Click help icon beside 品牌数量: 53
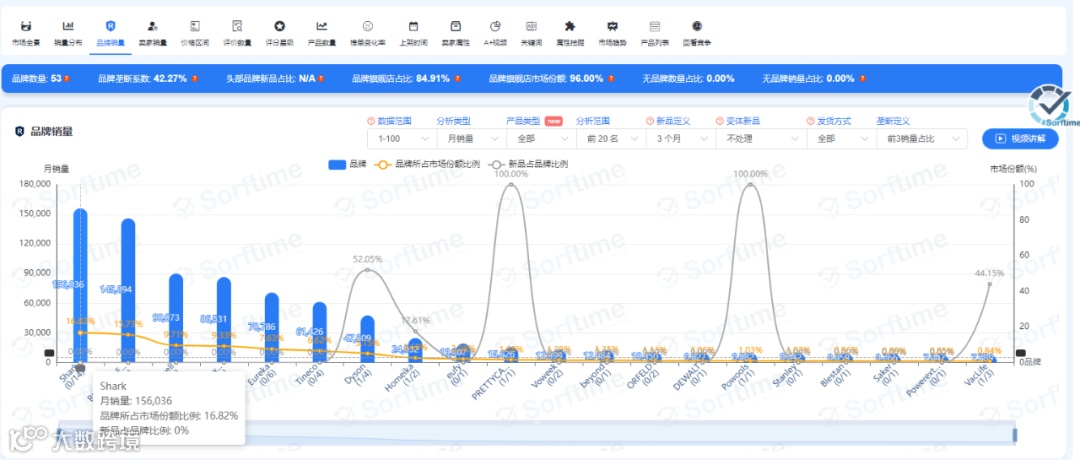The height and width of the screenshot is (460, 1080). (67, 79)
